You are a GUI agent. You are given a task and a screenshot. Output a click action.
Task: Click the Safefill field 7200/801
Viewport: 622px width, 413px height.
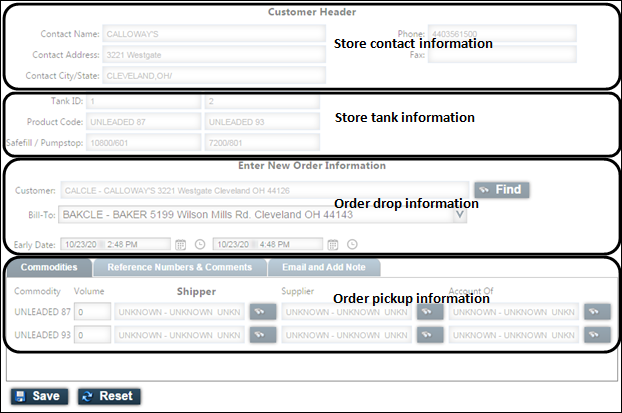(262, 143)
